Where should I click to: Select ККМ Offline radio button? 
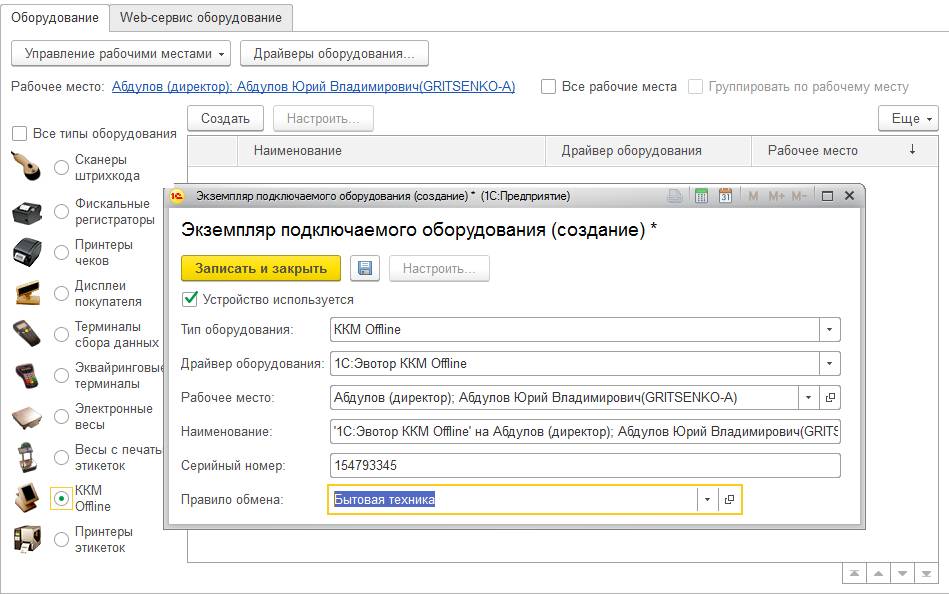(61, 498)
